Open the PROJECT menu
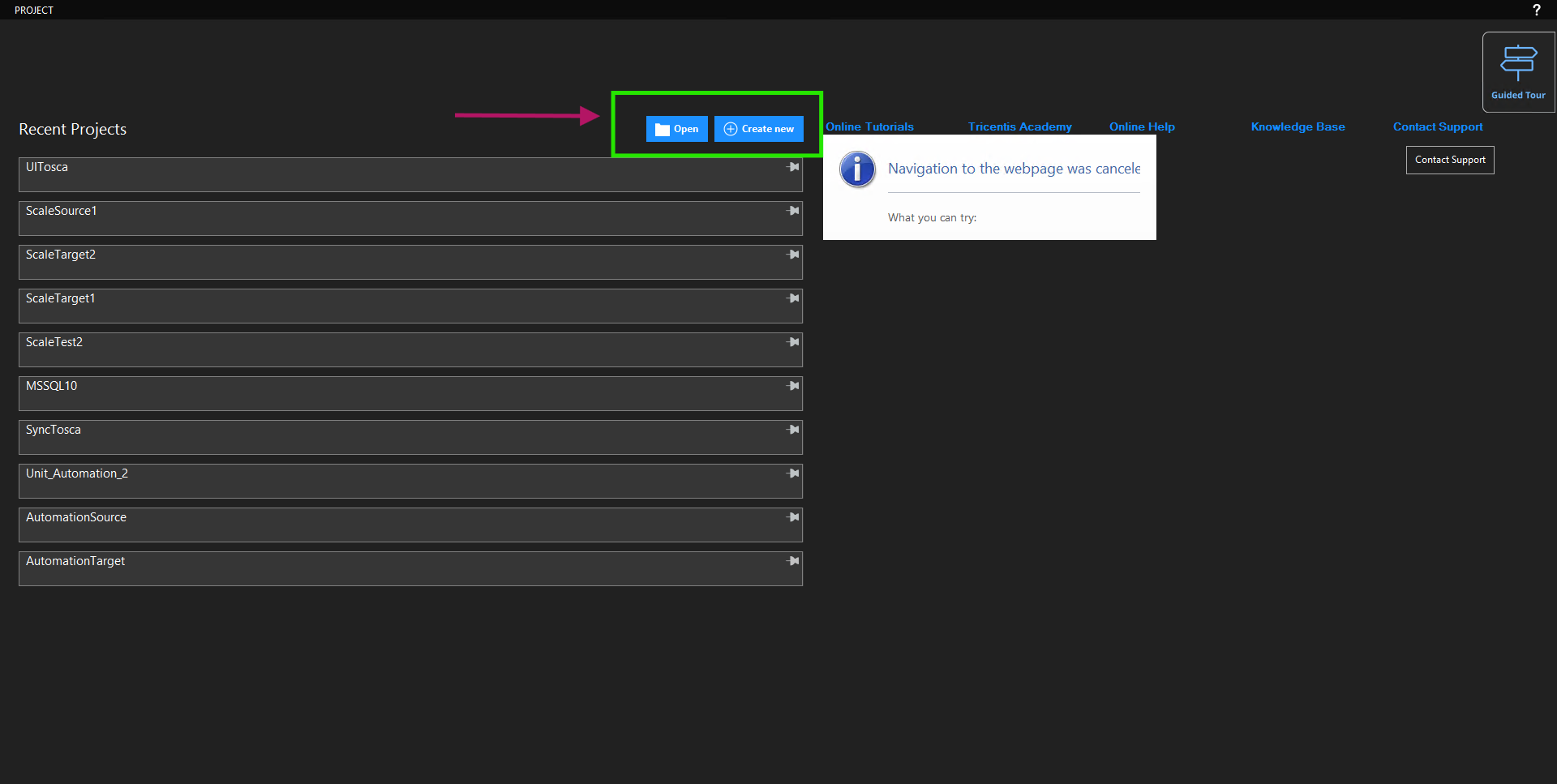The image size is (1557, 784). pyautogui.click(x=34, y=10)
